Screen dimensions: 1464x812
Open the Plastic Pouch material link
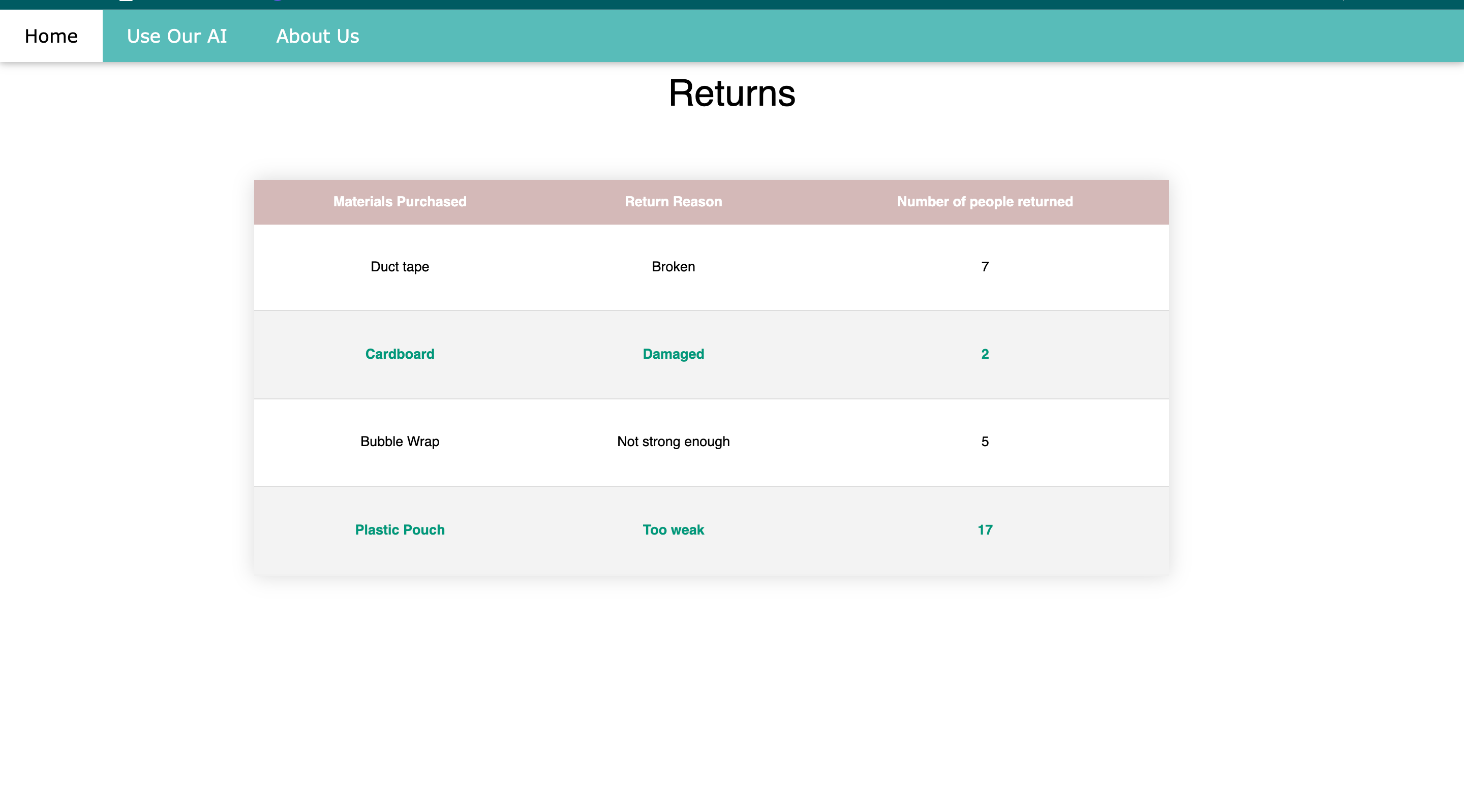pos(400,529)
